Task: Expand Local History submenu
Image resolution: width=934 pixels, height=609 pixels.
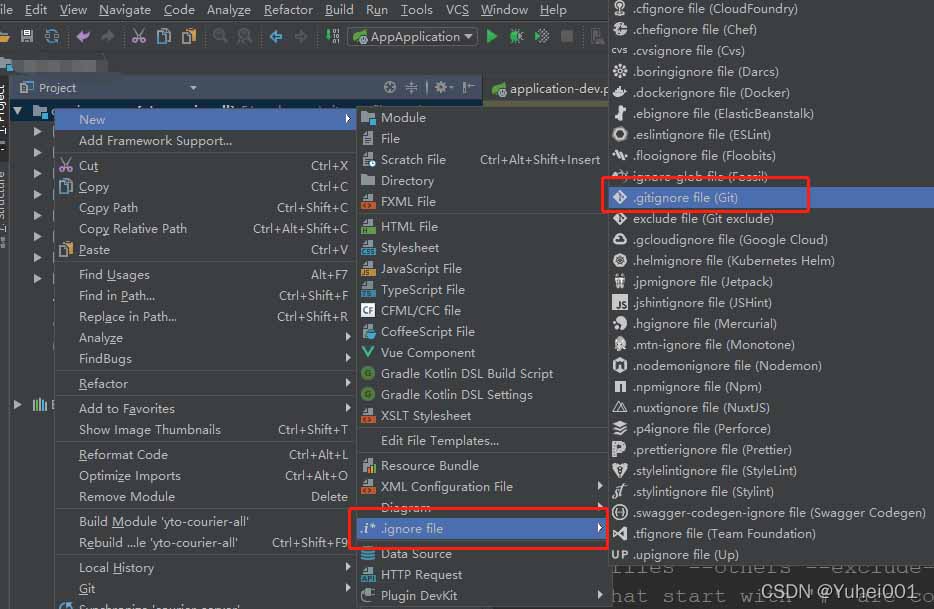Action: [x=206, y=568]
